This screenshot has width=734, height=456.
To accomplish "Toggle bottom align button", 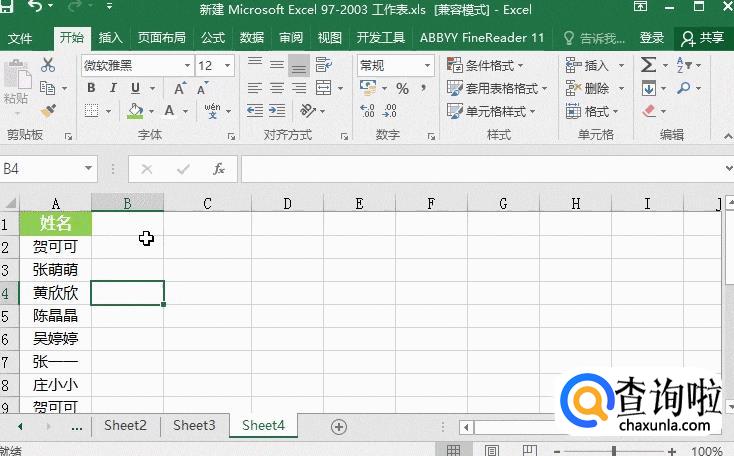I will [299, 65].
